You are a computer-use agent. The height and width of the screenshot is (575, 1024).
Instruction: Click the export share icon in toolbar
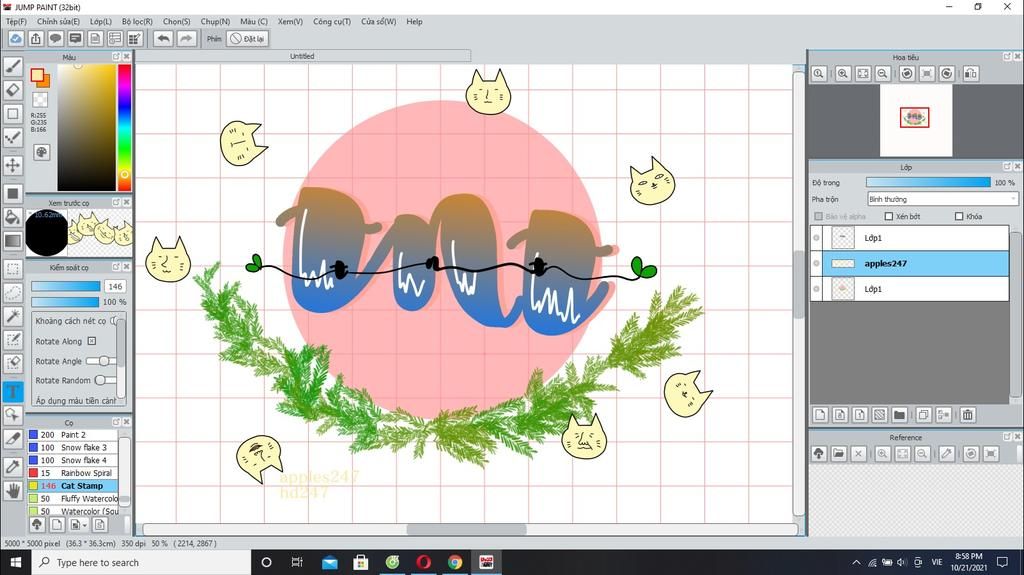(36, 39)
